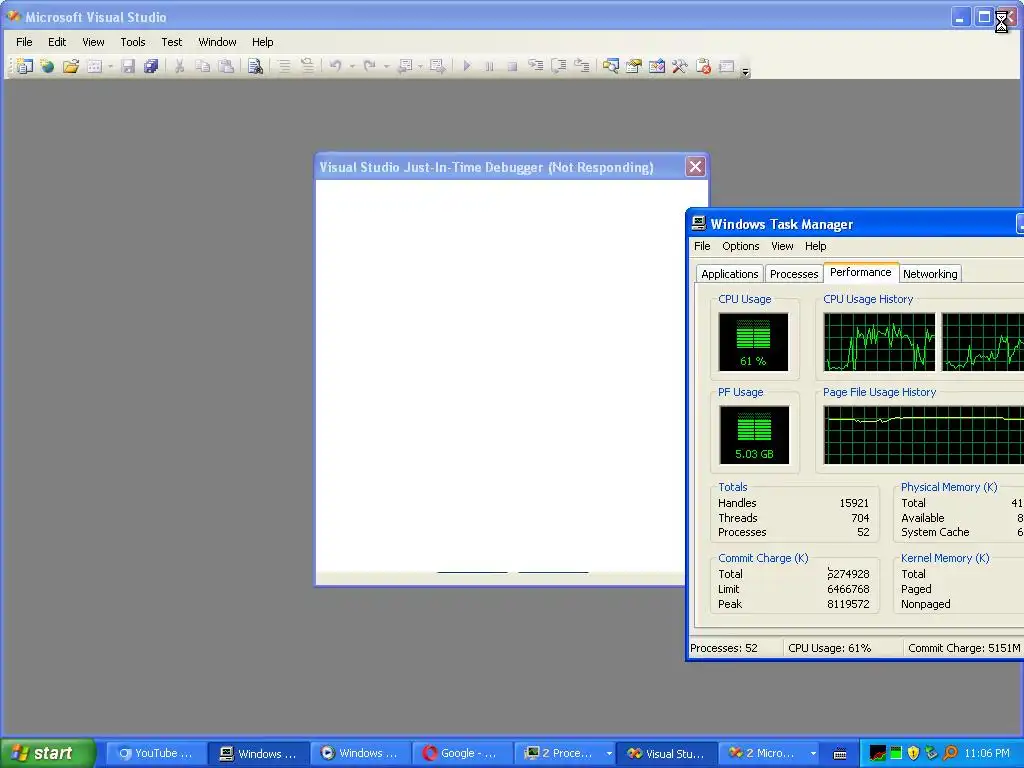Click the Break All pause icon

[489, 66]
